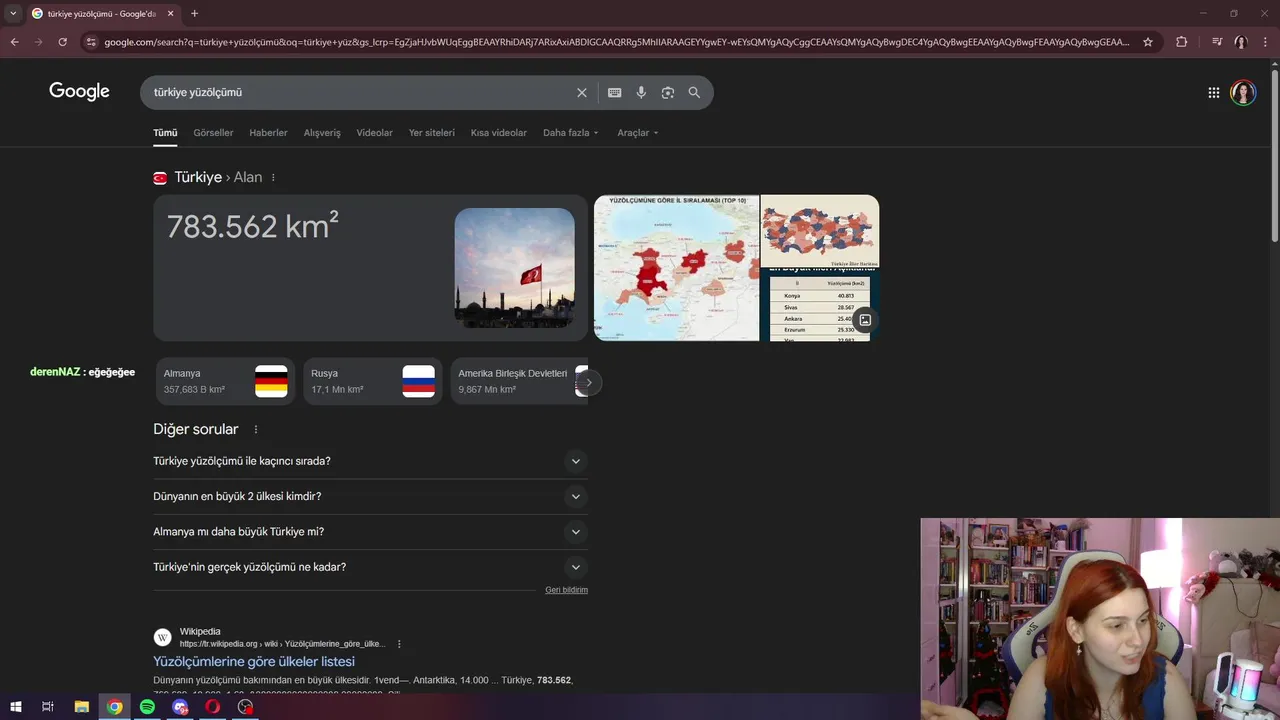This screenshot has width=1280, height=720.
Task: Open the Turkish flag mosque photo
Action: click(514, 268)
